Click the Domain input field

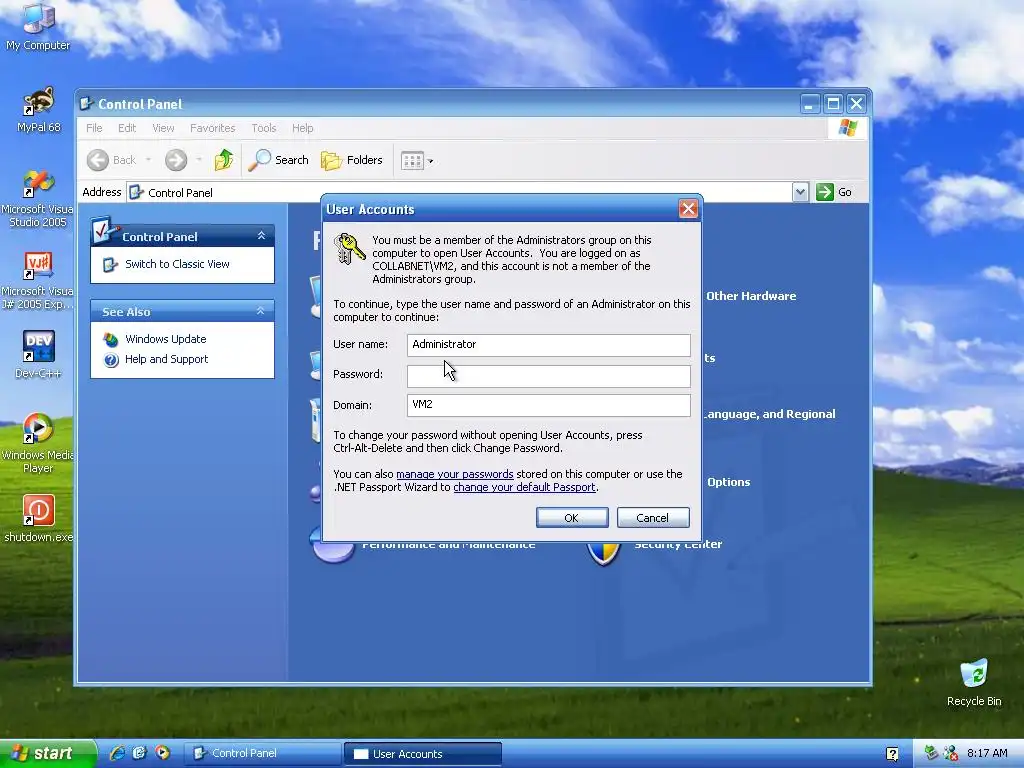point(549,405)
